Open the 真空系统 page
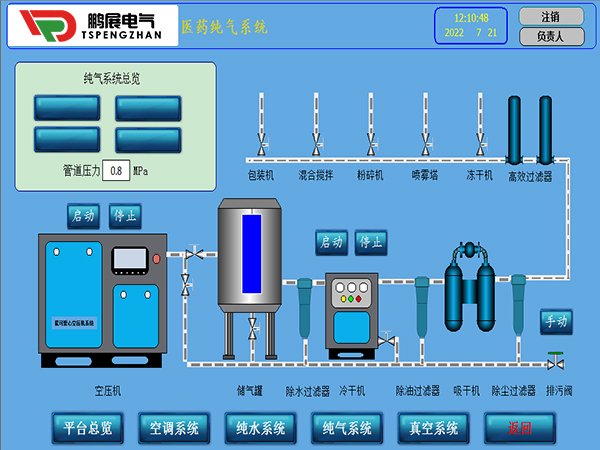The width and height of the screenshot is (600, 450). [x=433, y=428]
